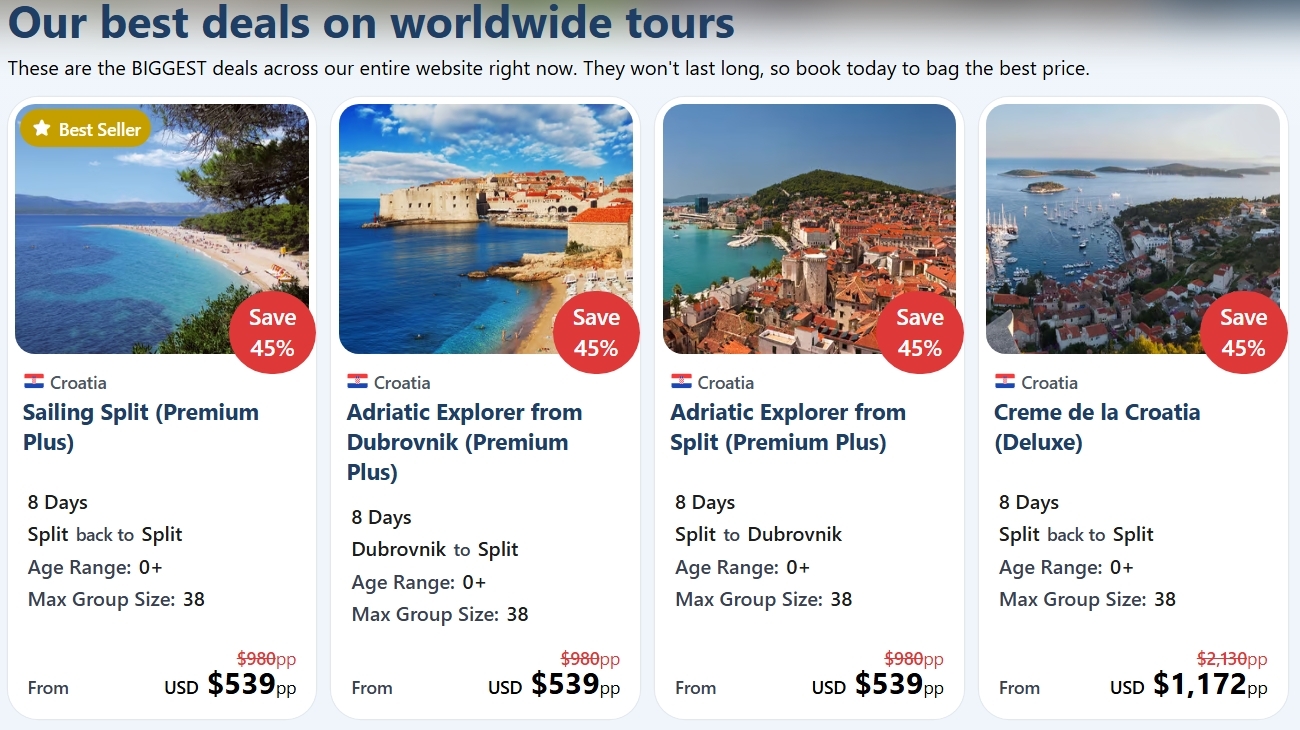
Task: Click the $1,172 price on Creme de la Croatia
Action: point(1199,684)
